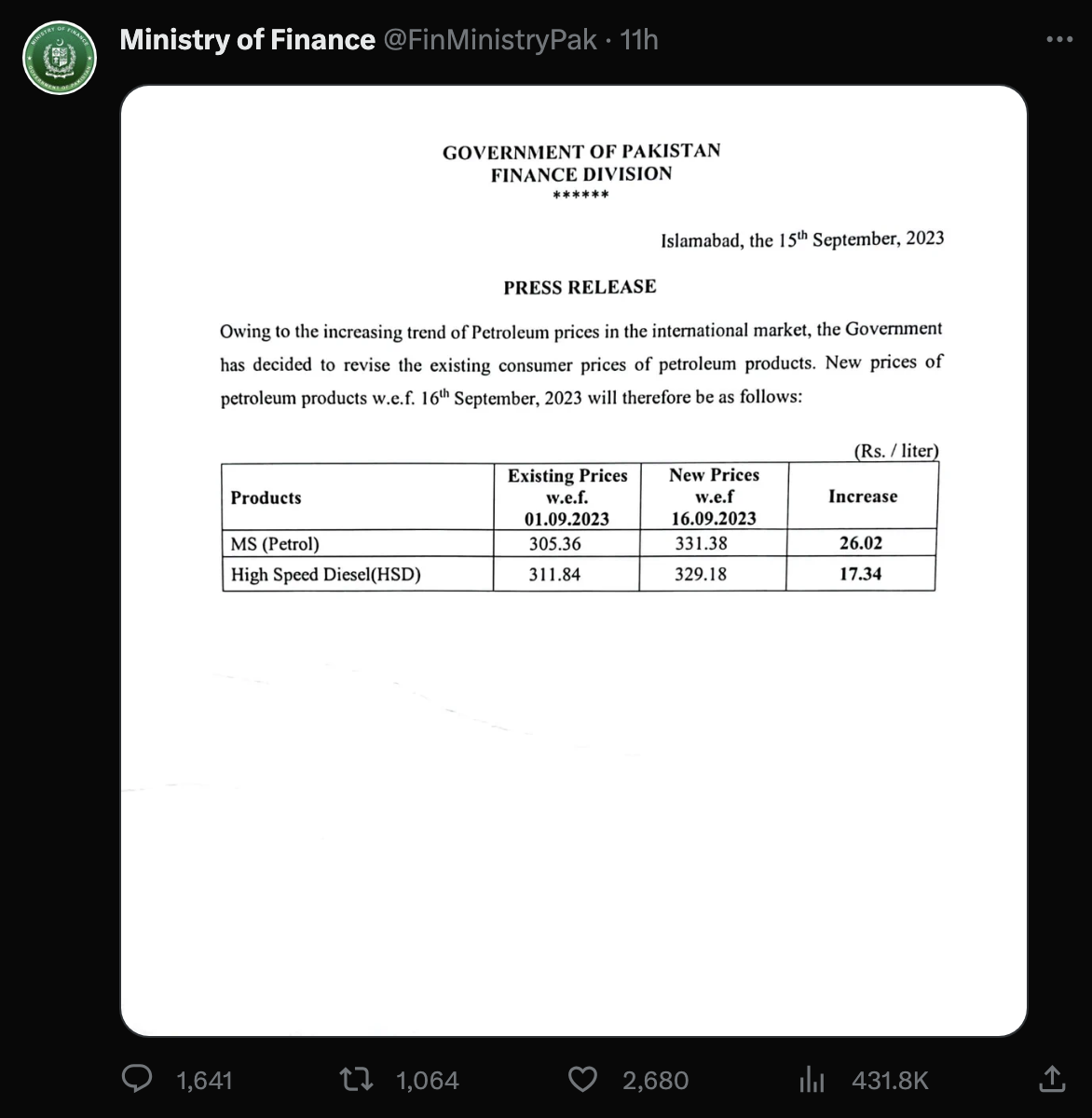Screen dimensions: 1092x1118
Task: Click the ellipsis icon on the tweet
Action: point(1058,39)
